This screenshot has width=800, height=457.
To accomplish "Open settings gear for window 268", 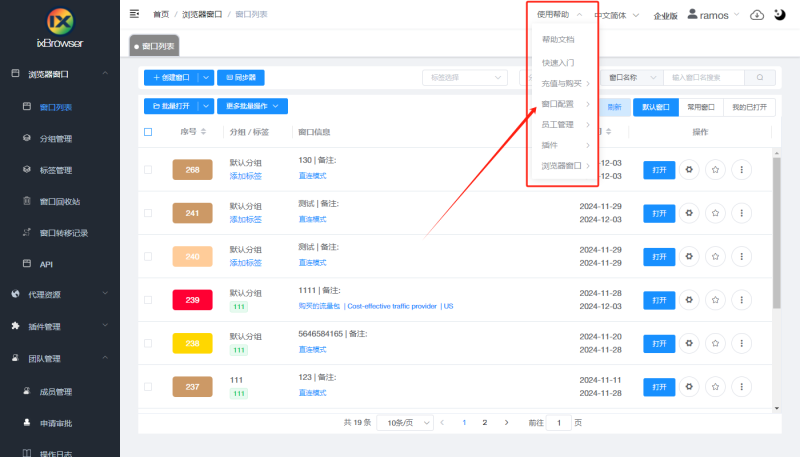I will [689, 169].
